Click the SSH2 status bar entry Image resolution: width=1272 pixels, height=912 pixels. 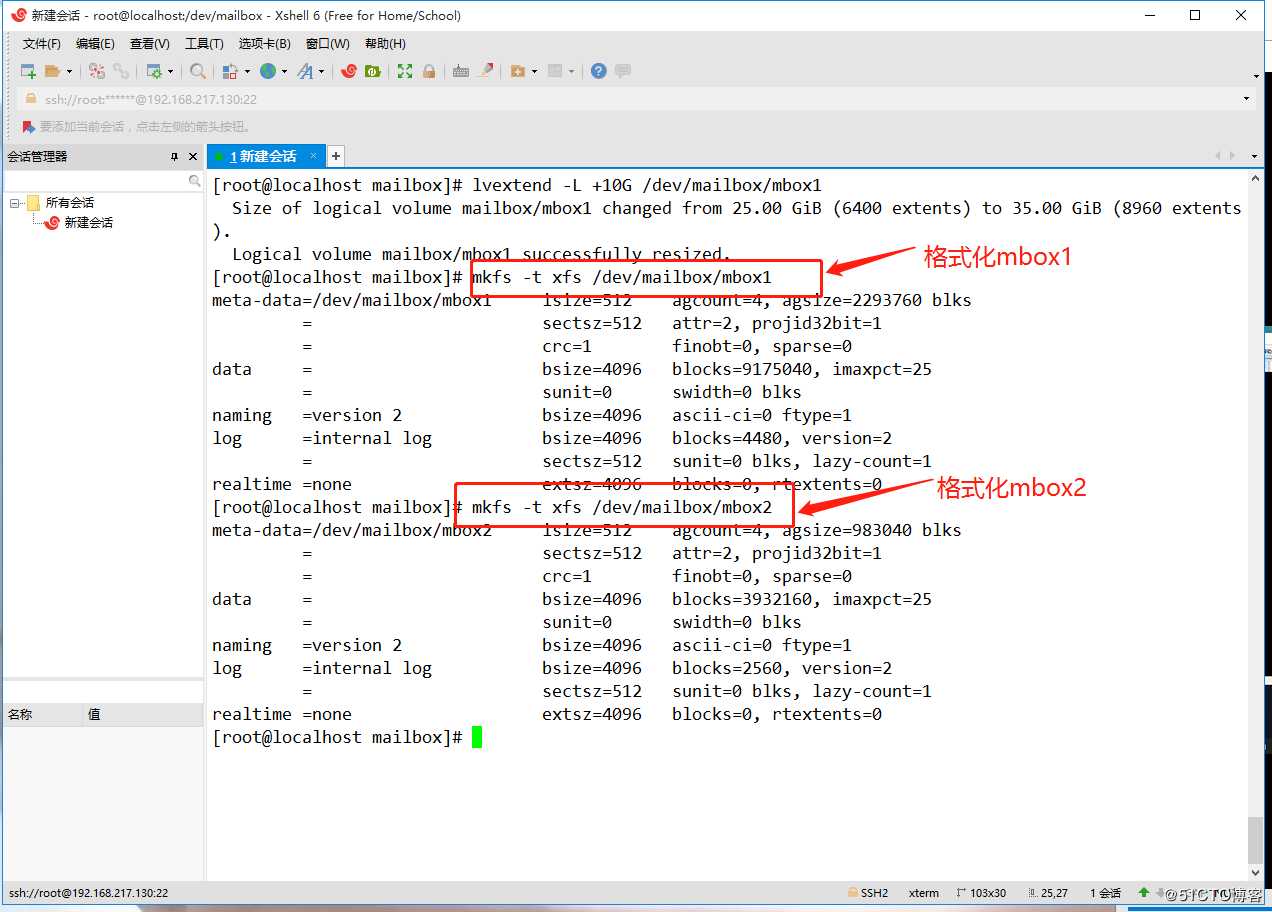click(867, 893)
